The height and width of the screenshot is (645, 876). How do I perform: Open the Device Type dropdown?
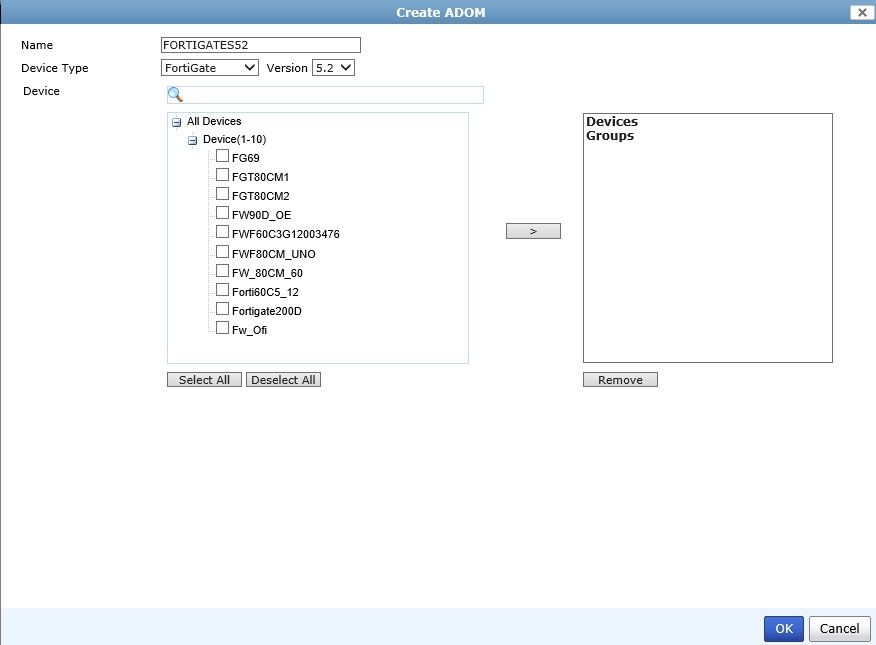(x=208, y=67)
